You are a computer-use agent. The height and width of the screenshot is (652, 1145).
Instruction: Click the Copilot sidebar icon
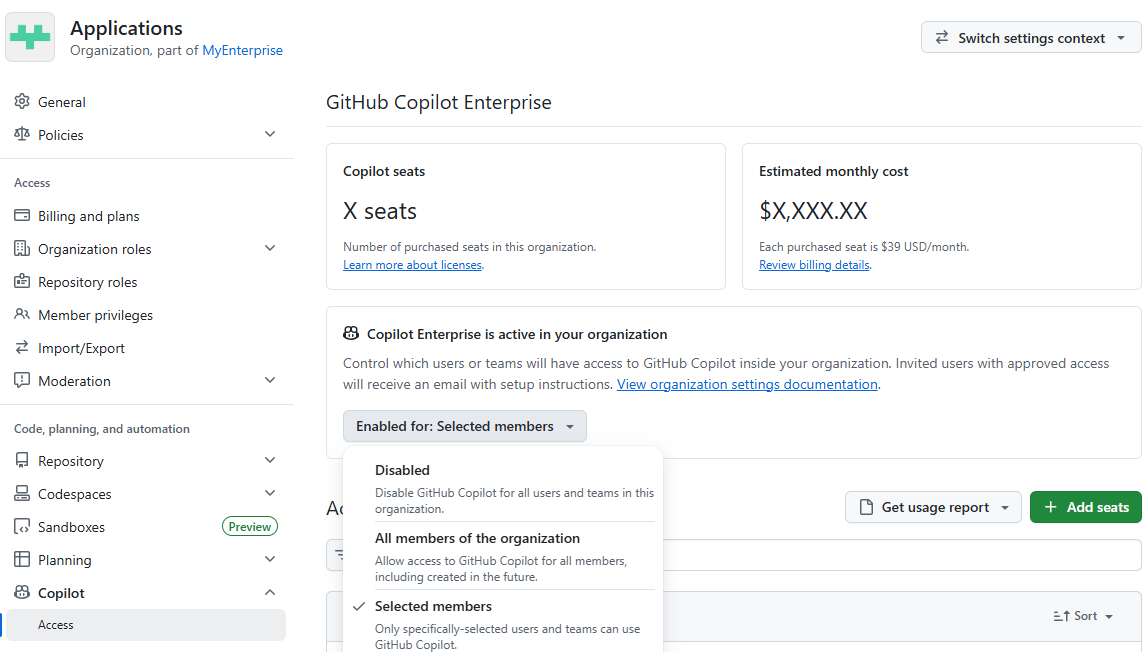(22, 592)
